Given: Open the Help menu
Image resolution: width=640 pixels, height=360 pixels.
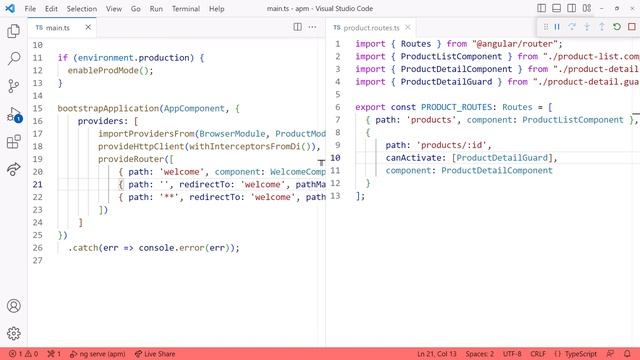Looking at the screenshot, I should [217, 9].
